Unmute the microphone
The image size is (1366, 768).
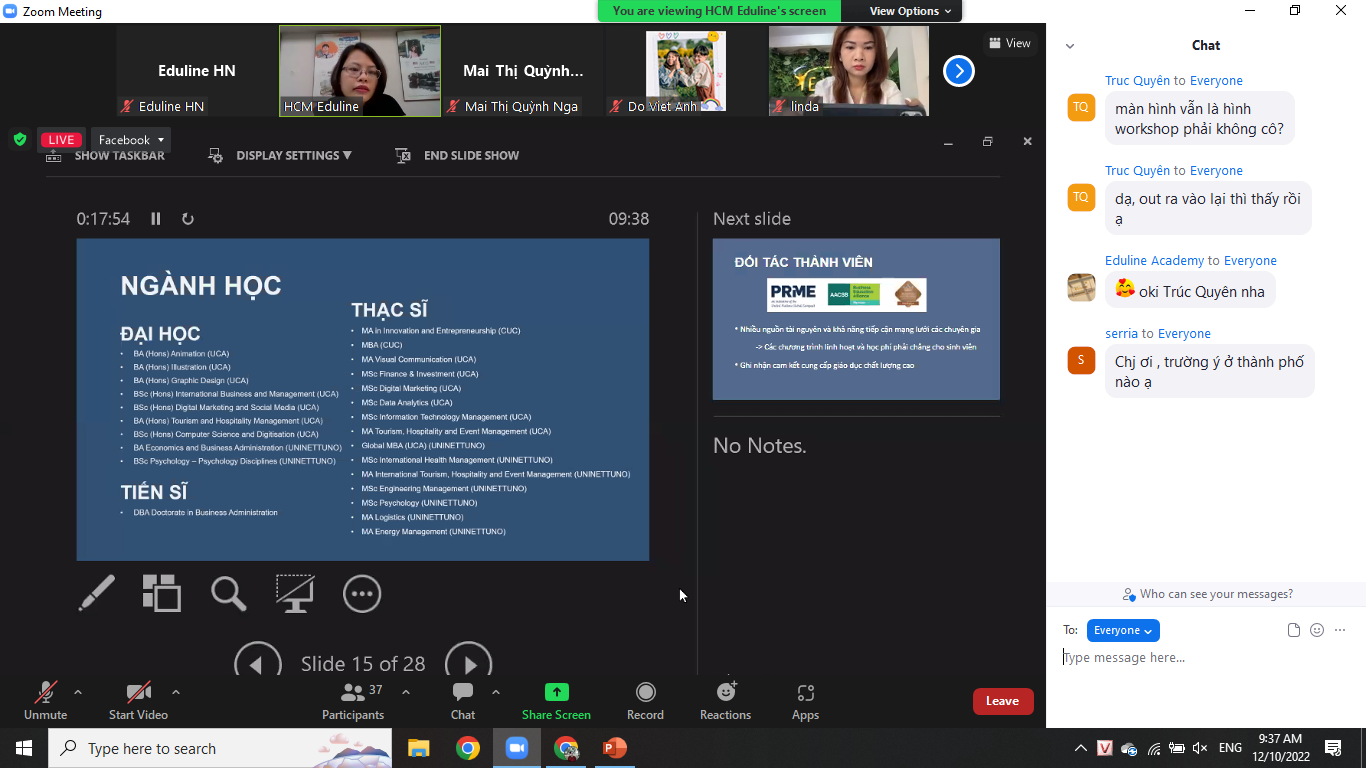(x=45, y=700)
